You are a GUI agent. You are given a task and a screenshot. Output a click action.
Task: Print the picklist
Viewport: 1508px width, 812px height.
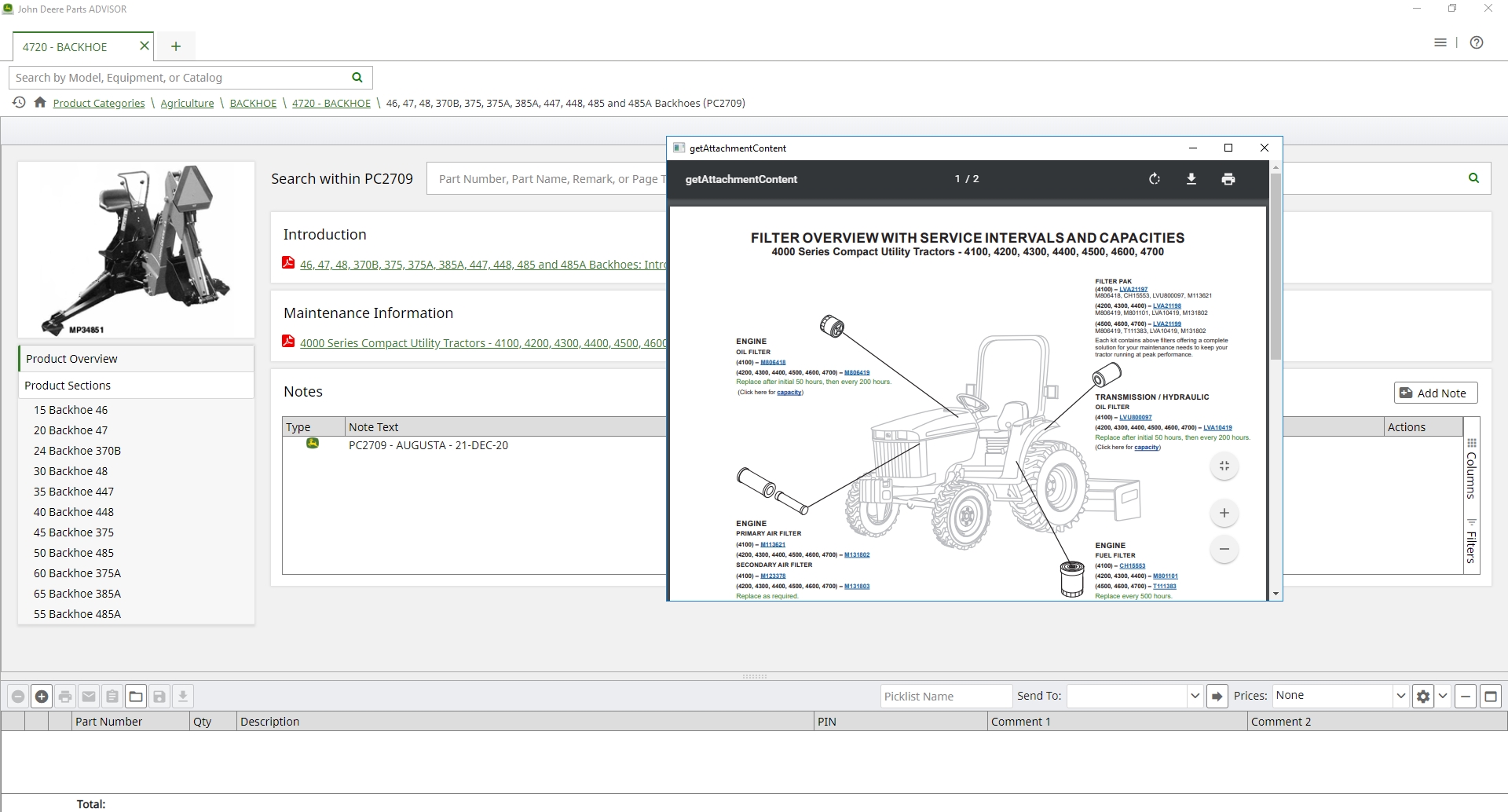tap(65, 697)
